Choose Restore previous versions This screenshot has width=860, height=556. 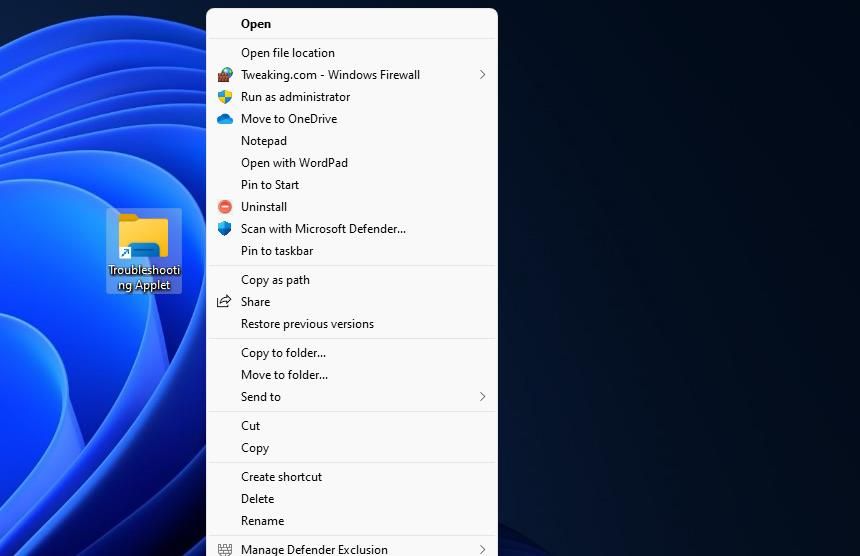[x=352, y=324]
